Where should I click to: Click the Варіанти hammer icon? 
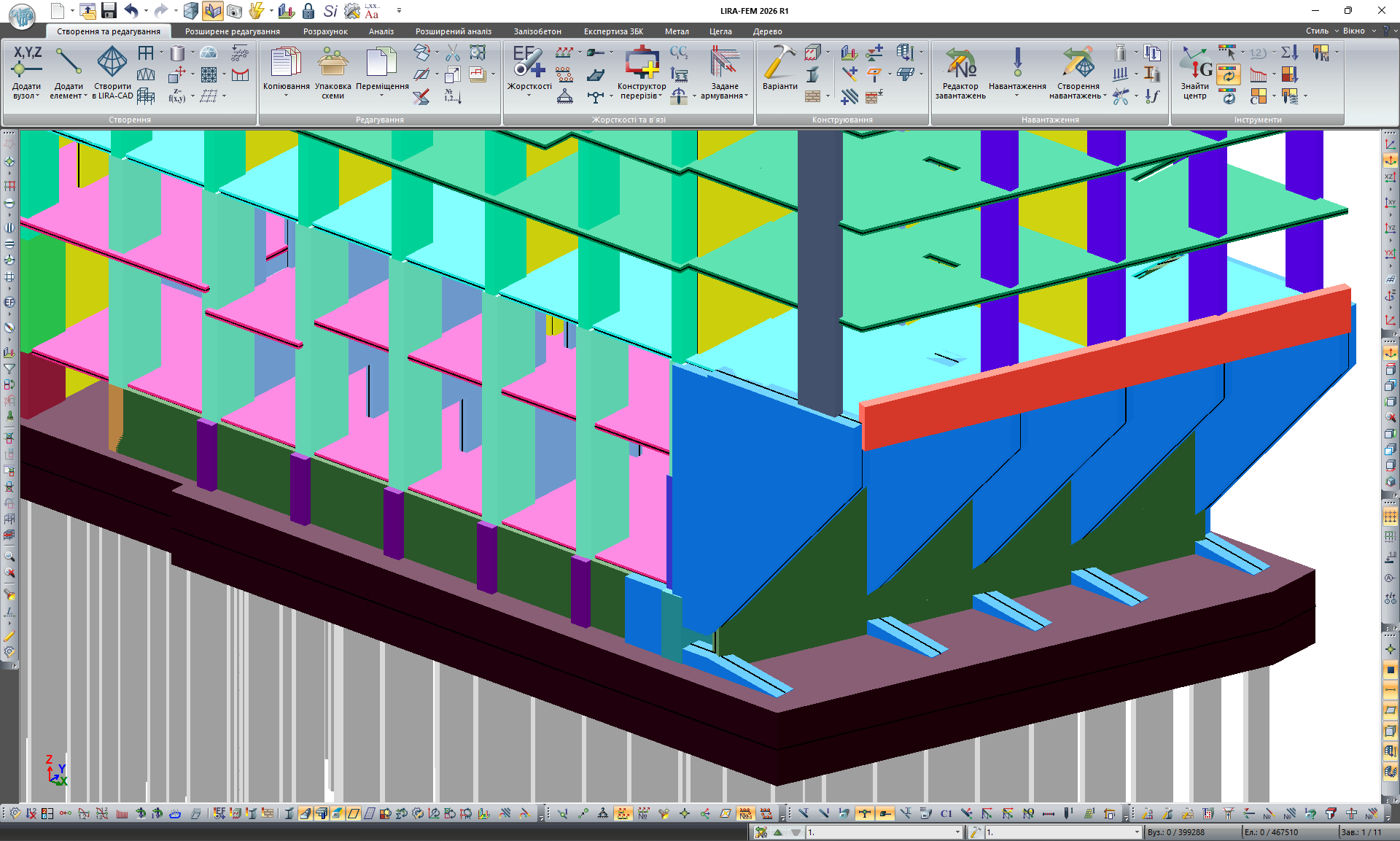pyautogui.click(x=779, y=63)
